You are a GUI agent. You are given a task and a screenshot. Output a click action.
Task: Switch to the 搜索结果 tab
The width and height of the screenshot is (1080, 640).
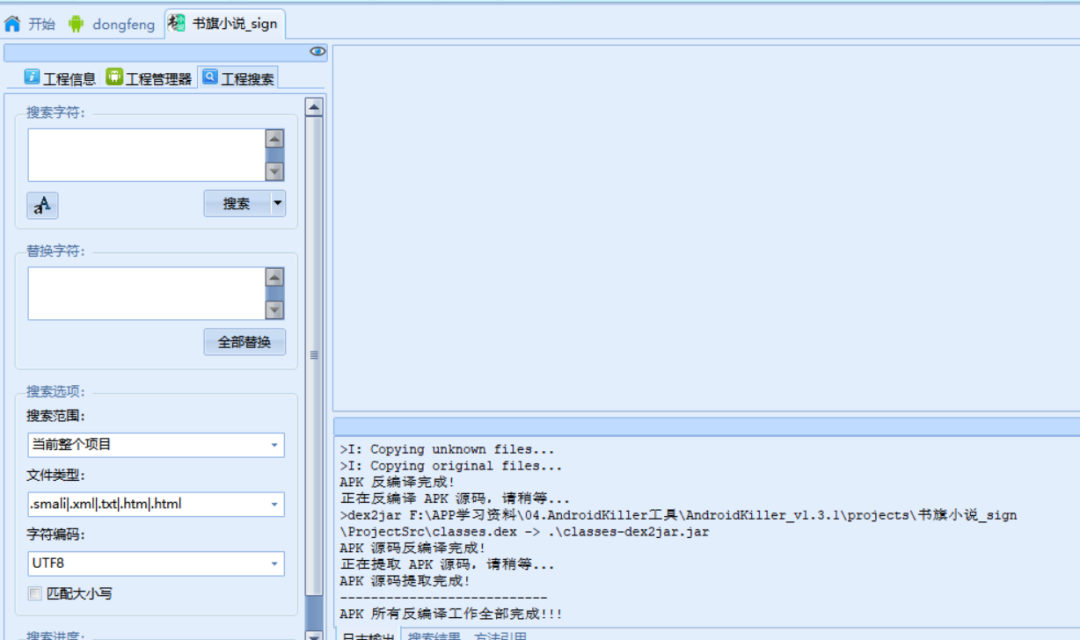coord(434,635)
